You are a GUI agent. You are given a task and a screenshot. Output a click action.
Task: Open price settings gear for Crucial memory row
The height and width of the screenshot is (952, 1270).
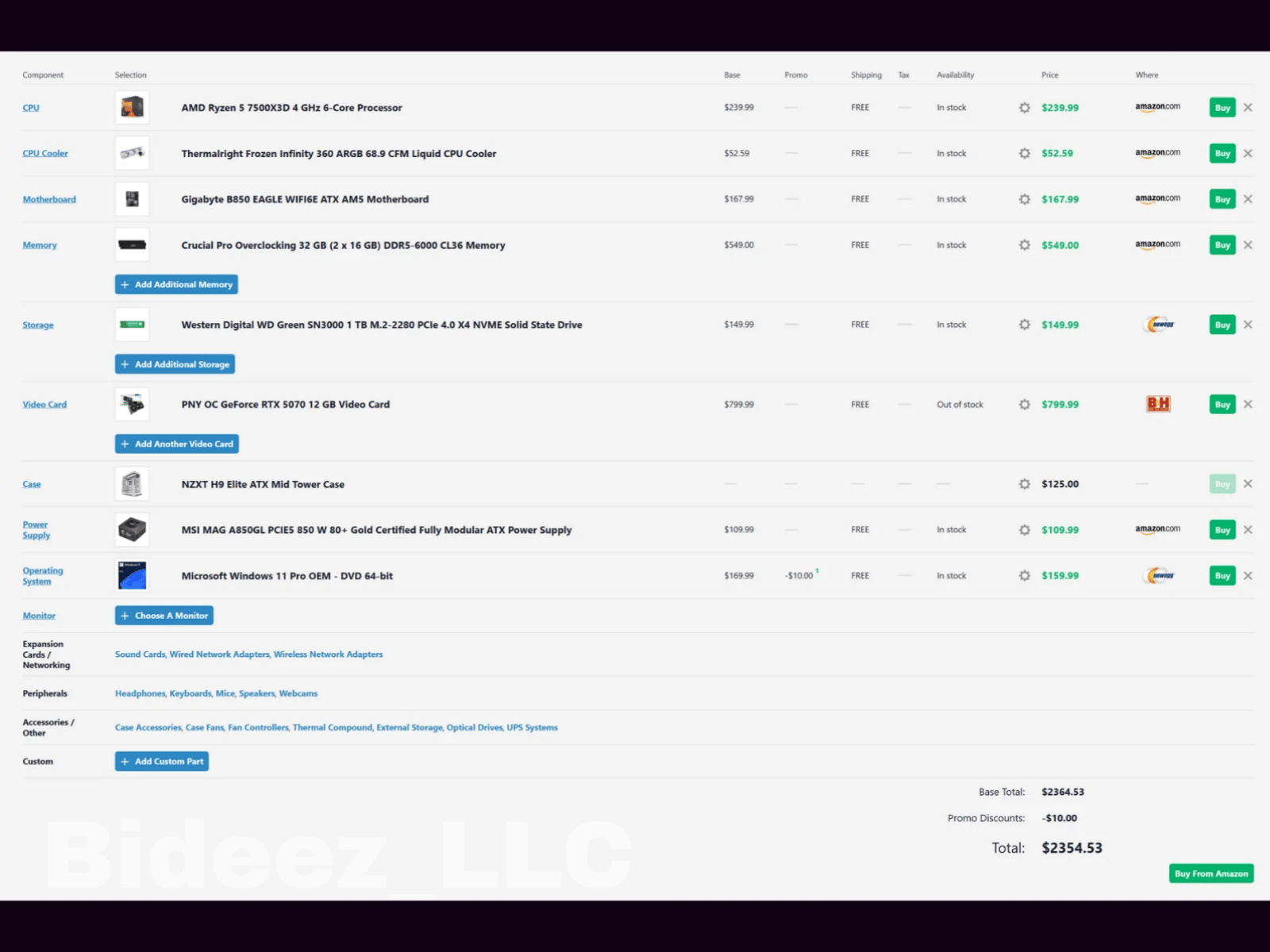coord(1025,245)
